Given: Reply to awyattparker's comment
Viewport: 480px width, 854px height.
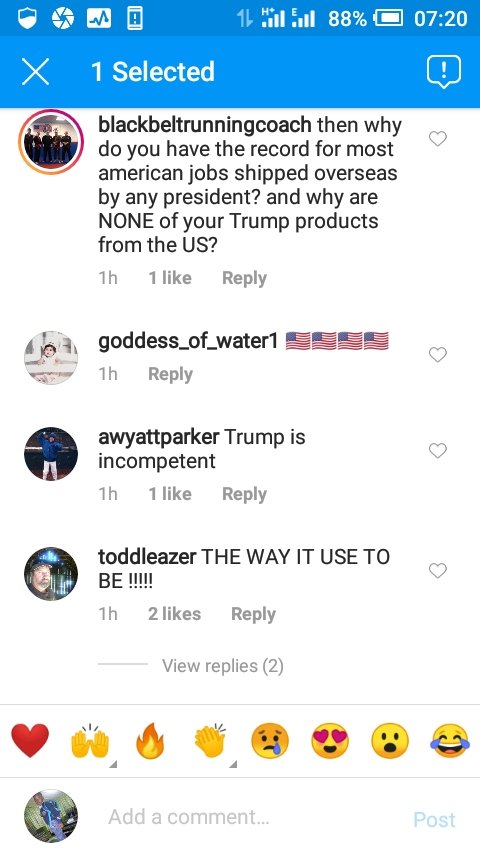Looking at the screenshot, I should [244, 494].
